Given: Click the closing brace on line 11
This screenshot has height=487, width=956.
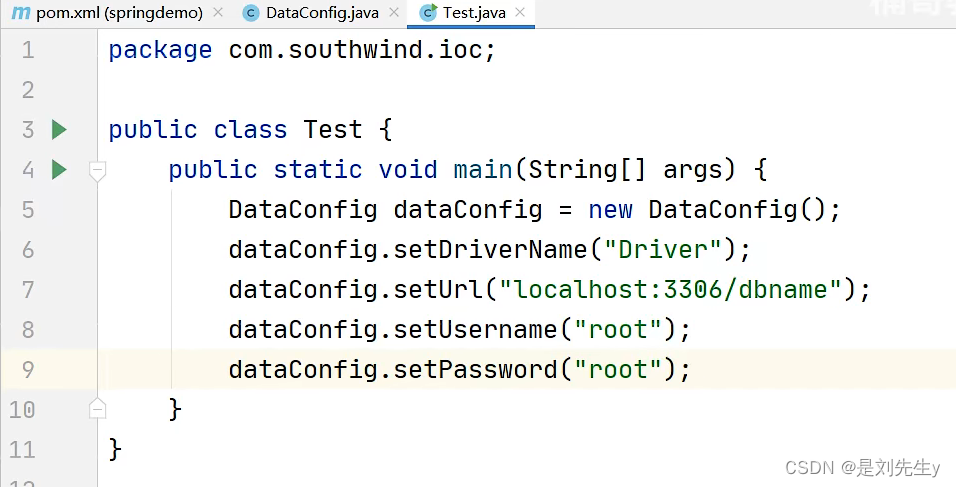Looking at the screenshot, I should tap(115, 450).
